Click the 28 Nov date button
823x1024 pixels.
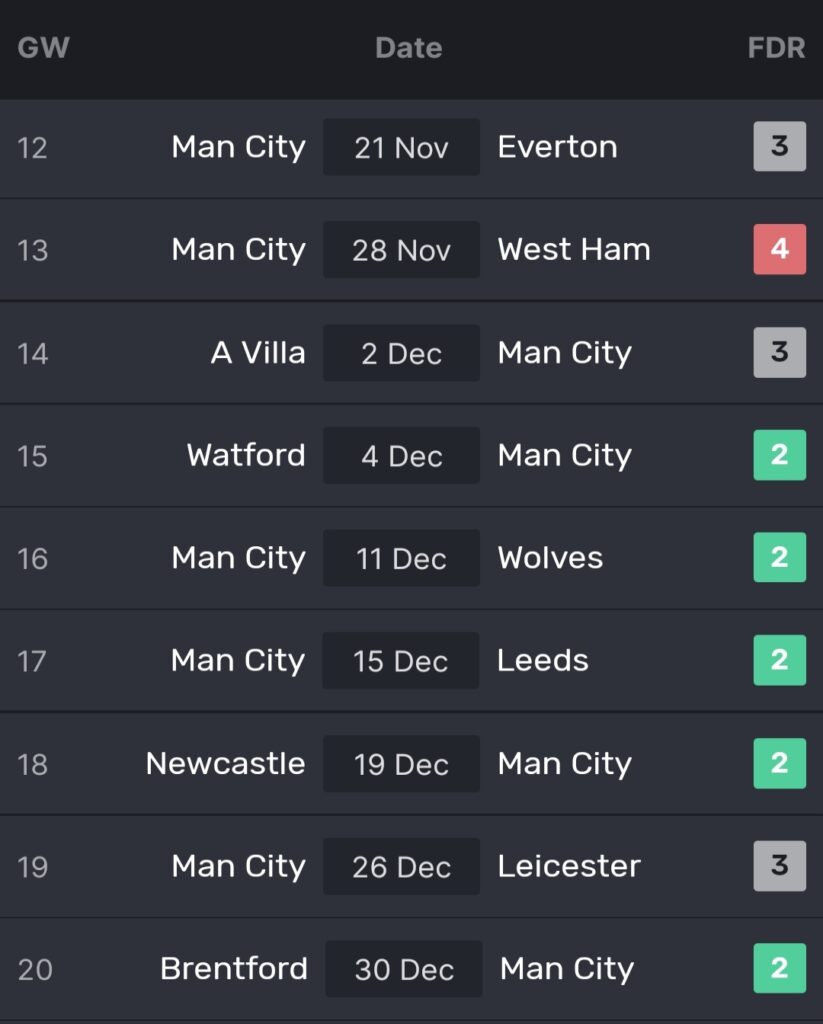(x=401, y=250)
